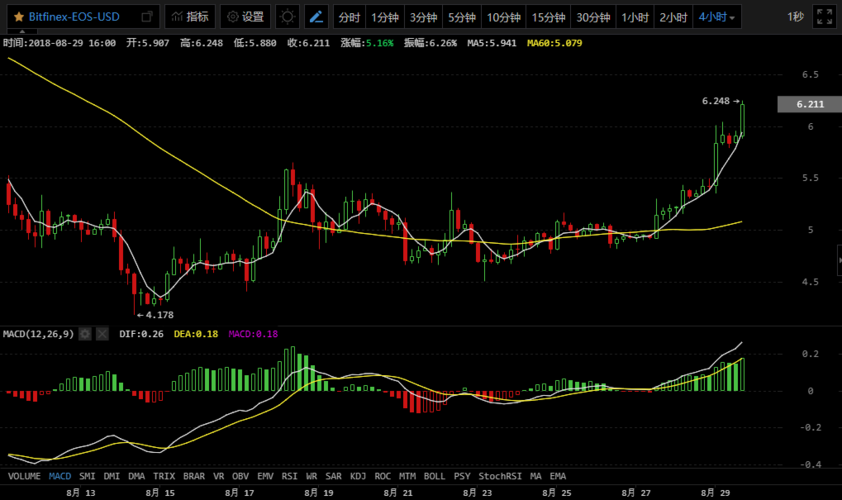Show the StochRSI indicator

(x=500, y=476)
